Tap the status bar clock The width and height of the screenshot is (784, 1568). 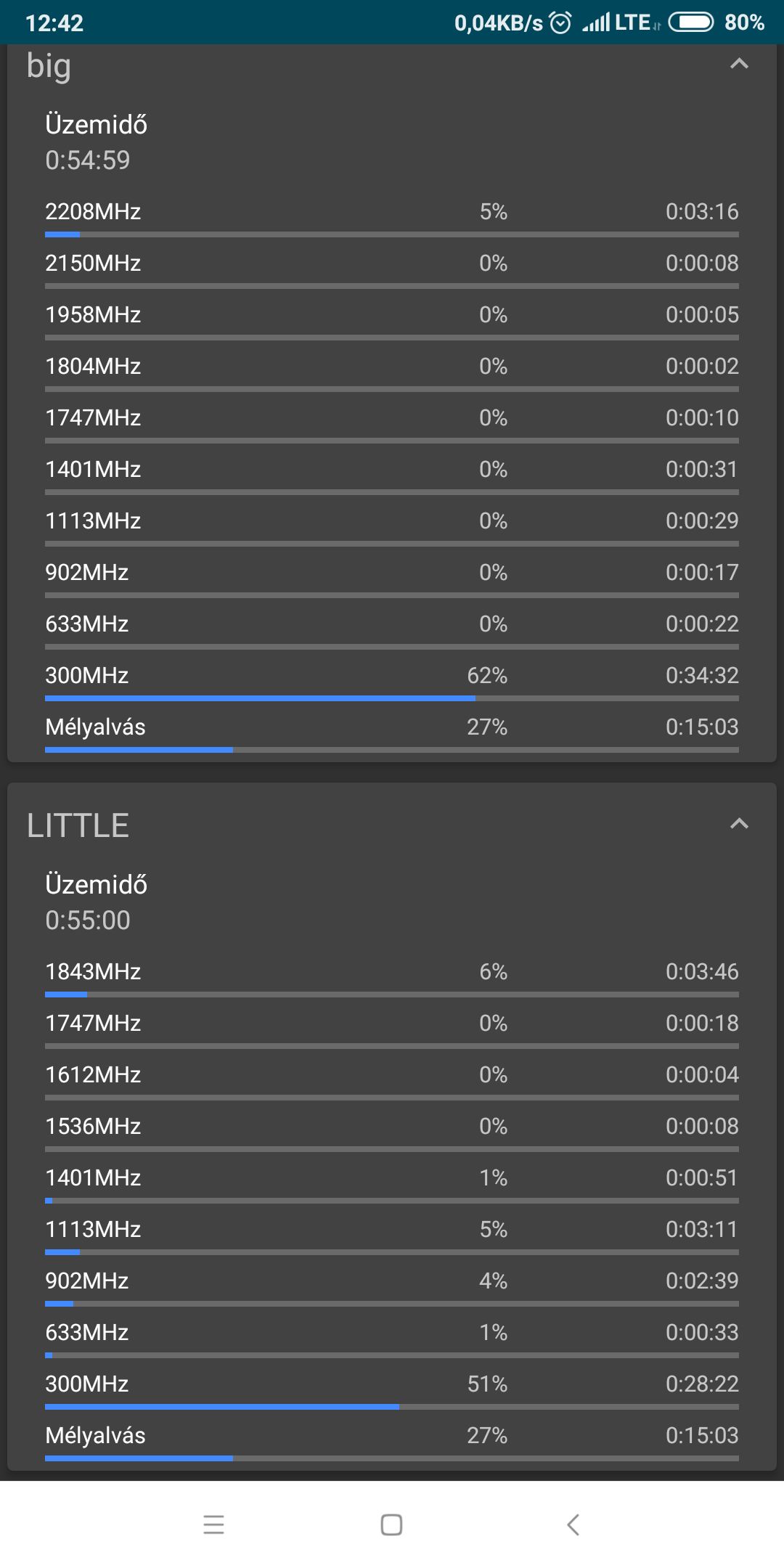tap(54, 23)
